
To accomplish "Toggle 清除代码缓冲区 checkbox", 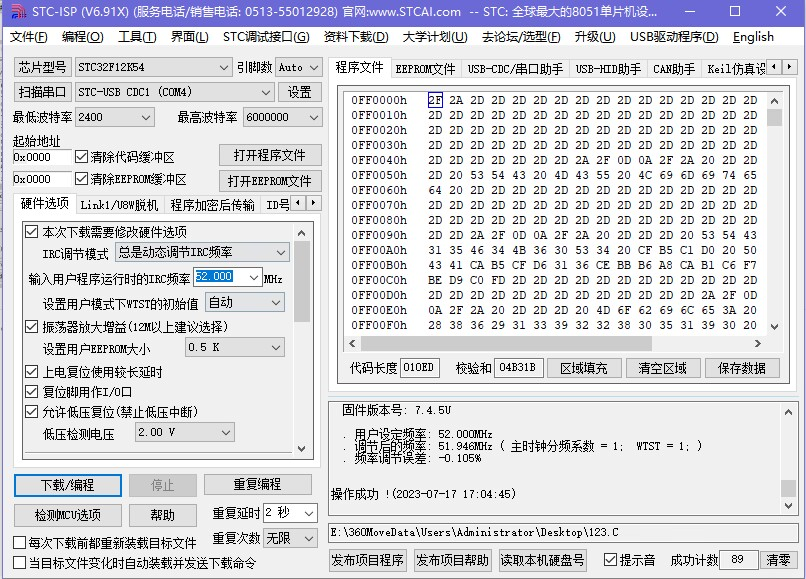I will click(81, 156).
